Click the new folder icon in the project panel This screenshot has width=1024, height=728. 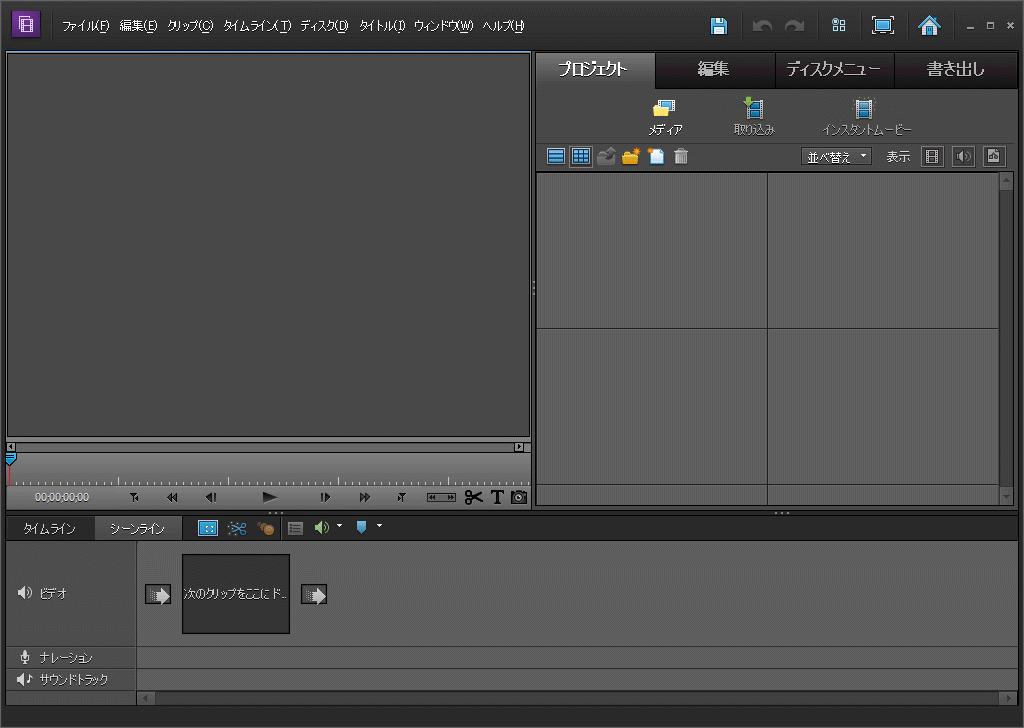coord(630,156)
